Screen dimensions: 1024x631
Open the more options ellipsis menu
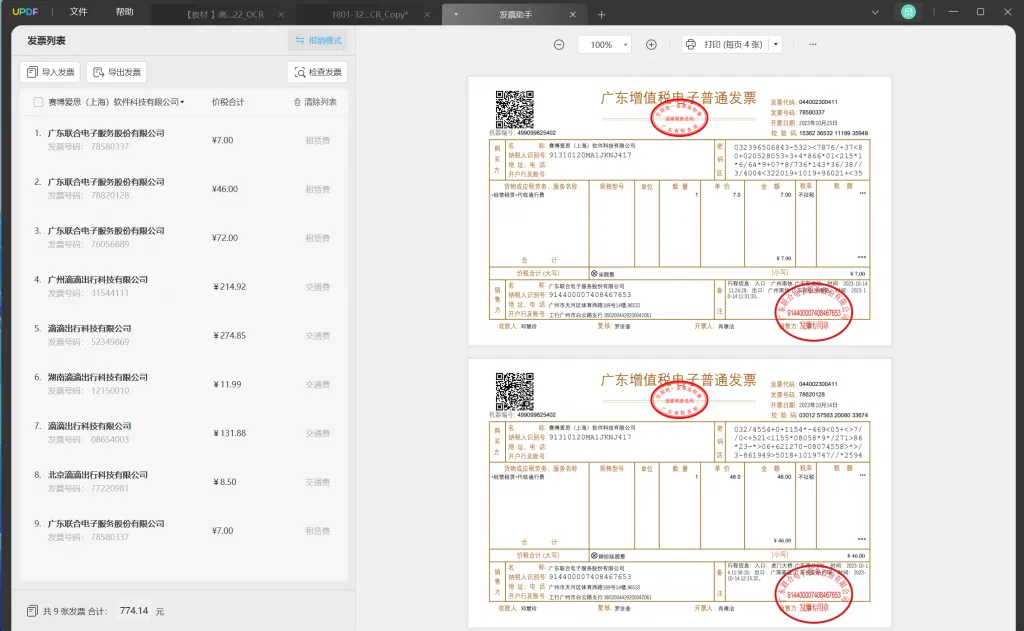[x=812, y=44]
